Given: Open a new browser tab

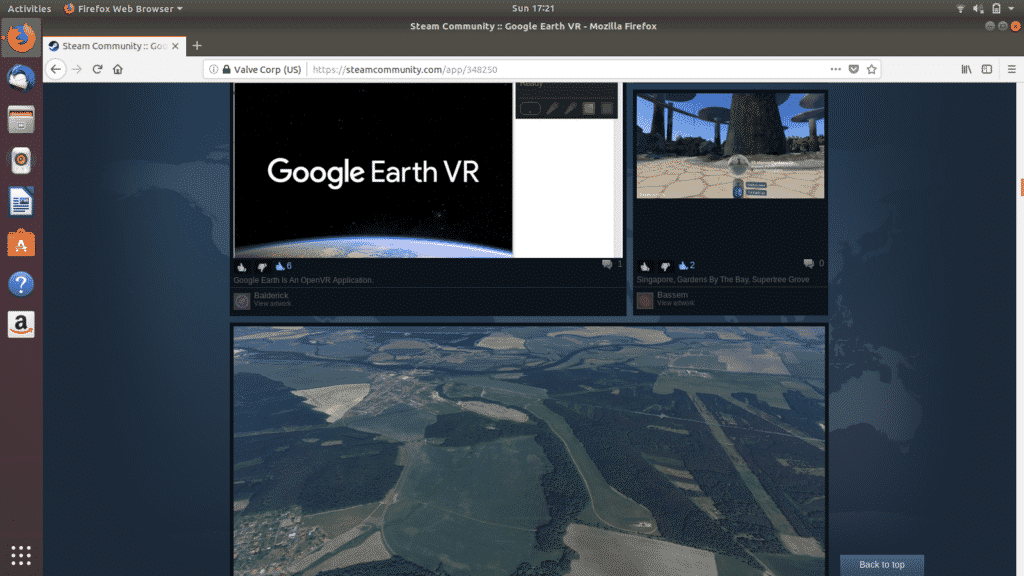Looking at the screenshot, I should pos(197,45).
